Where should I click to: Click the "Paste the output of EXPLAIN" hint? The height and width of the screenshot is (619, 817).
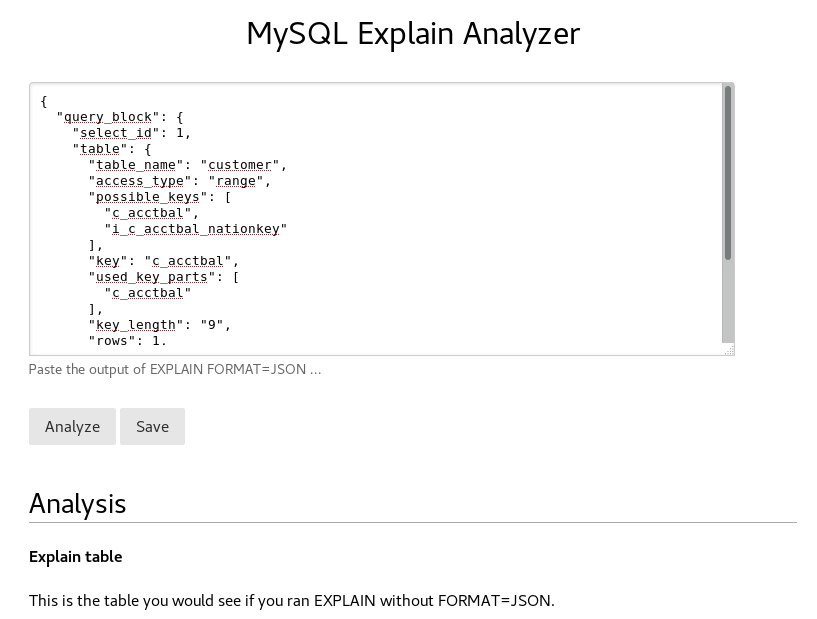[175, 369]
